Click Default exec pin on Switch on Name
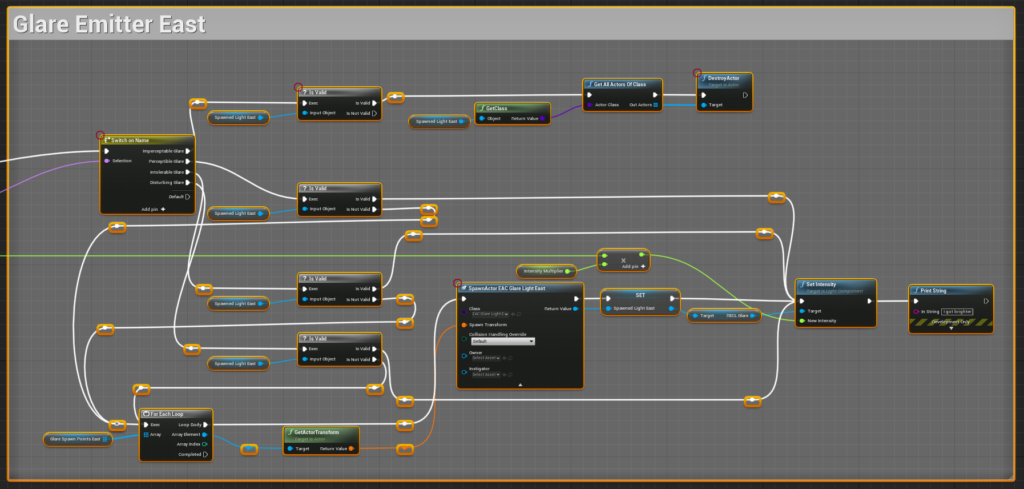The width and height of the screenshot is (1024, 489). point(187,196)
